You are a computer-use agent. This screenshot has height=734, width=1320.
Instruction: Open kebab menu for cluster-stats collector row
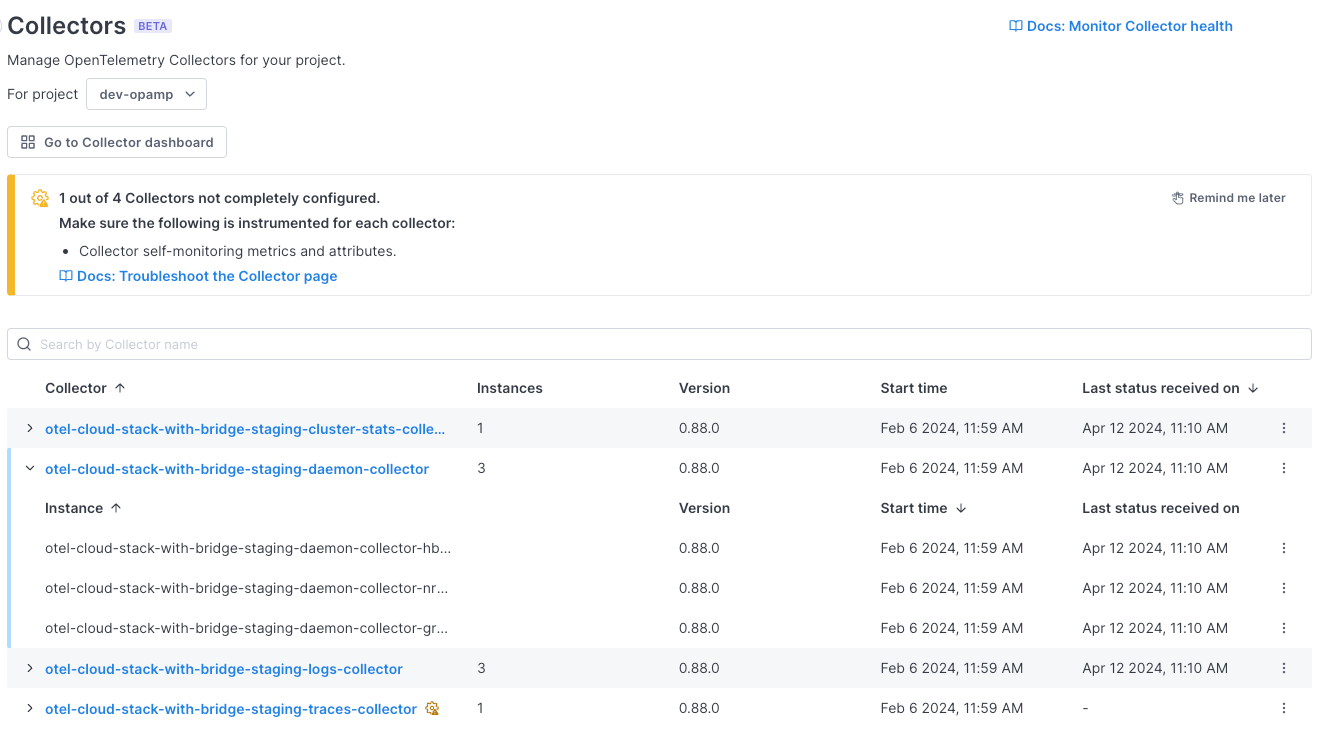(1284, 428)
